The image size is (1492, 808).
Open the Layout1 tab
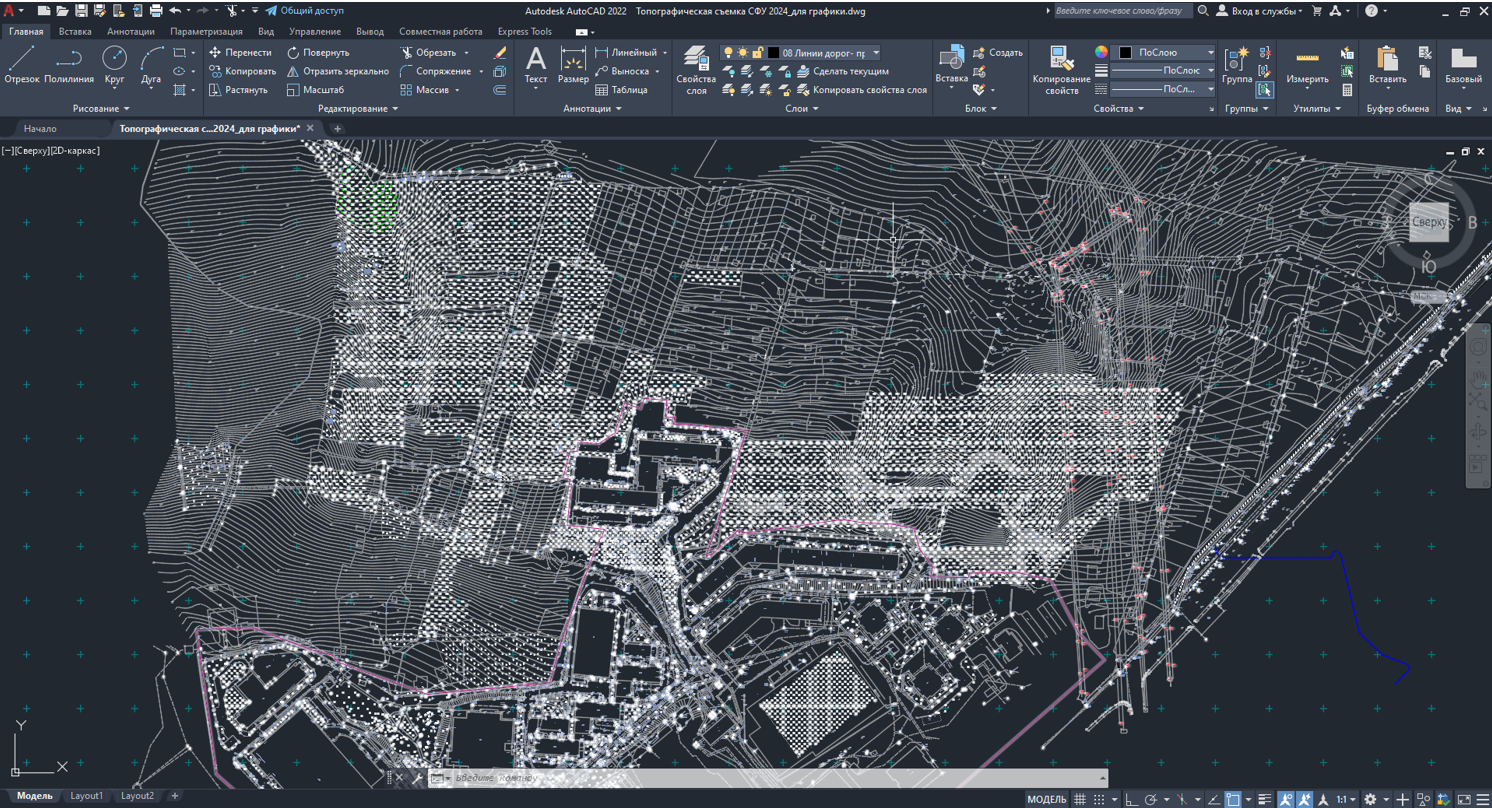point(86,796)
